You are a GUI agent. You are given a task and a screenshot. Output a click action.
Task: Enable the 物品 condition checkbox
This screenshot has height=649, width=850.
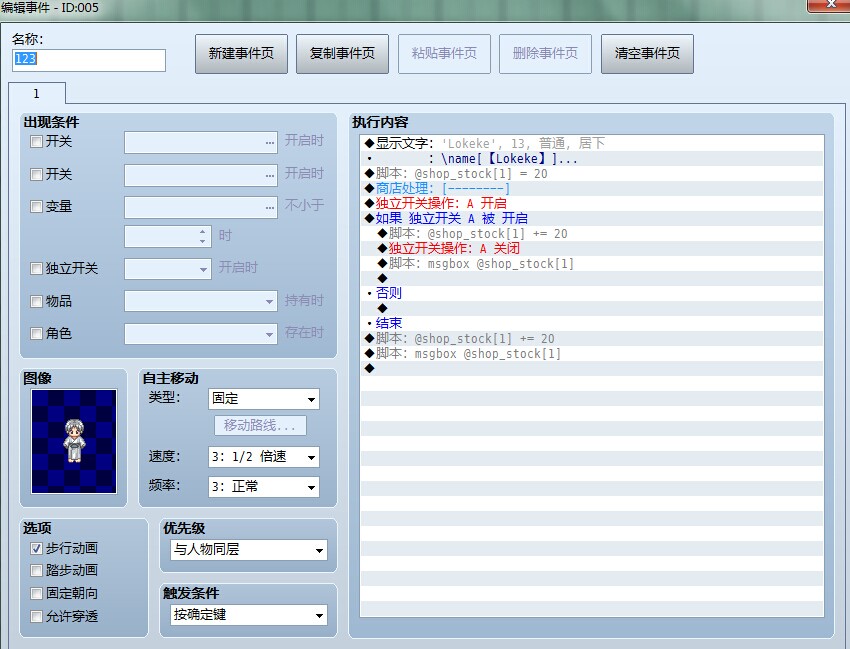pyautogui.click(x=36, y=301)
